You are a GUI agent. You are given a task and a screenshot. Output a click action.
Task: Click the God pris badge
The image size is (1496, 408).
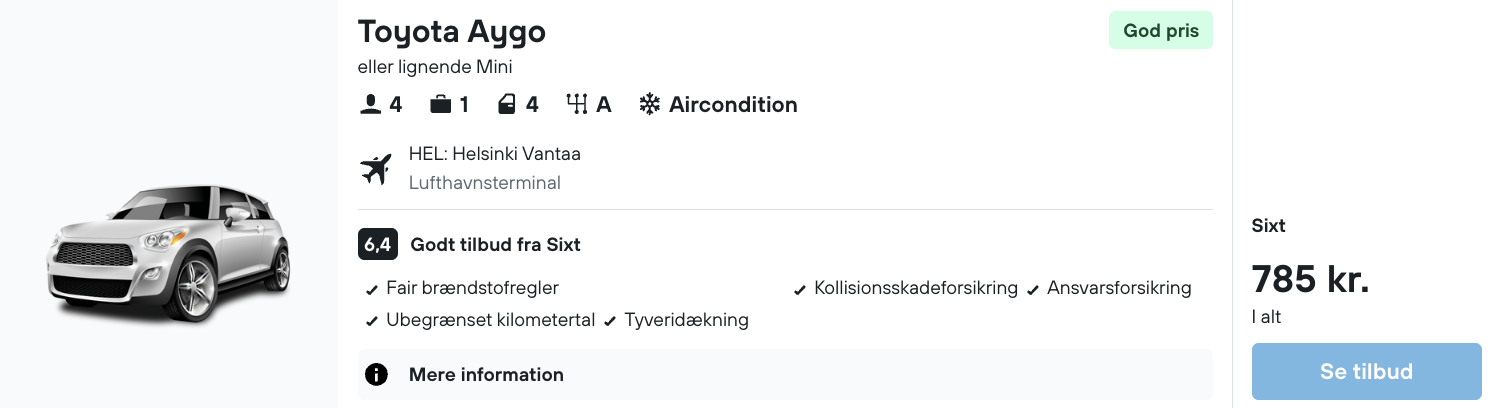click(1160, 31)
